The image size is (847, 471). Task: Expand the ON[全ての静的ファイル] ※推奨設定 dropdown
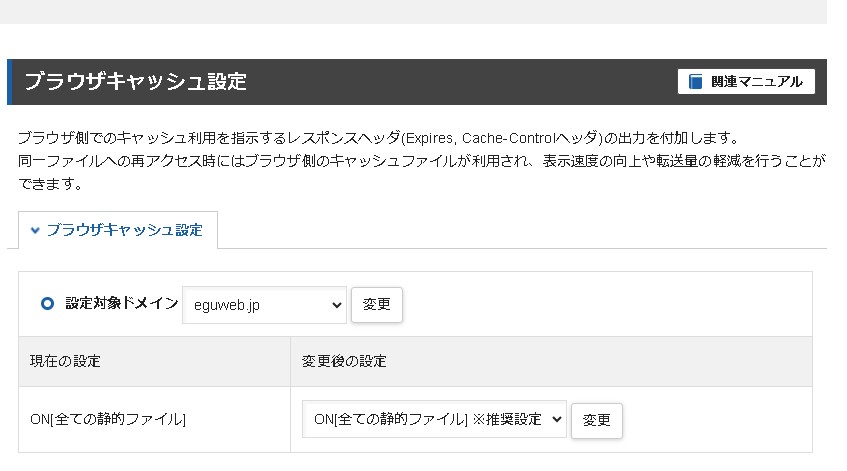pyautogui.click(x=434, y=420)
